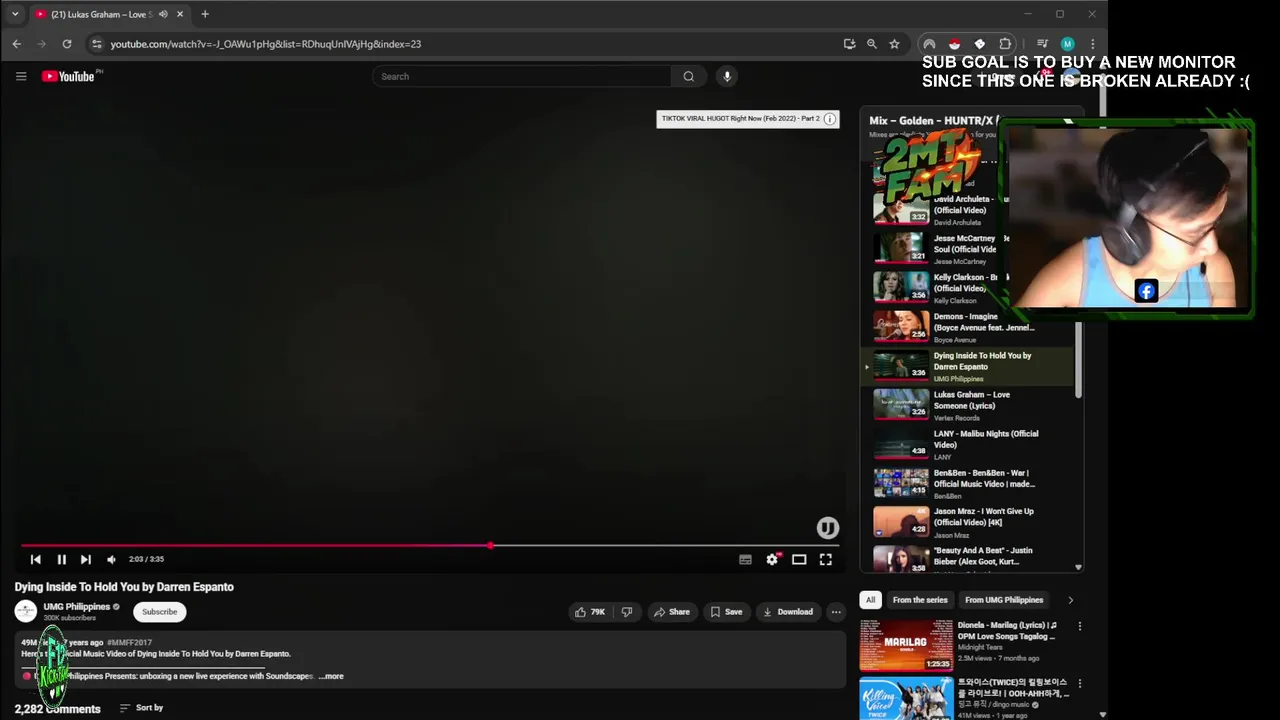This screenshot has height=720, width=1280.
Task: Open a new browser tab
Action: 205,14
